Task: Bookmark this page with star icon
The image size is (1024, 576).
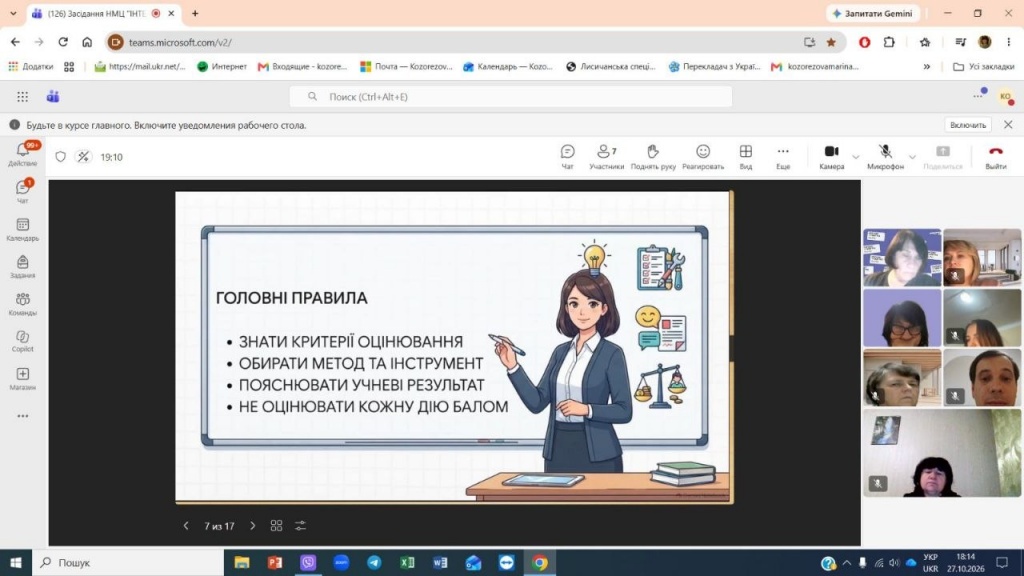Action: [x=831, y=42]
